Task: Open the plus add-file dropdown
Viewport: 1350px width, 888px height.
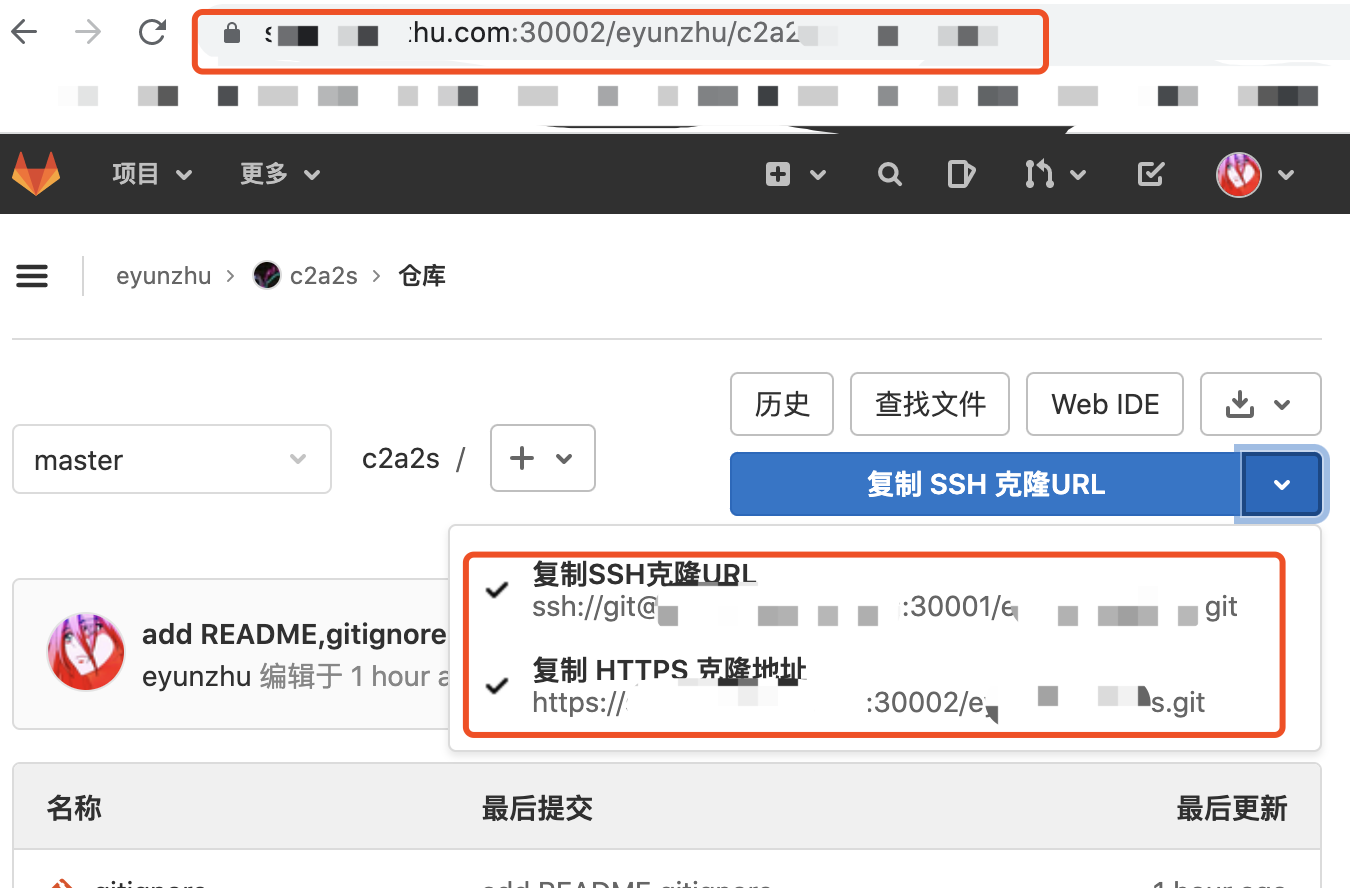Action: (x=543, y=458)
